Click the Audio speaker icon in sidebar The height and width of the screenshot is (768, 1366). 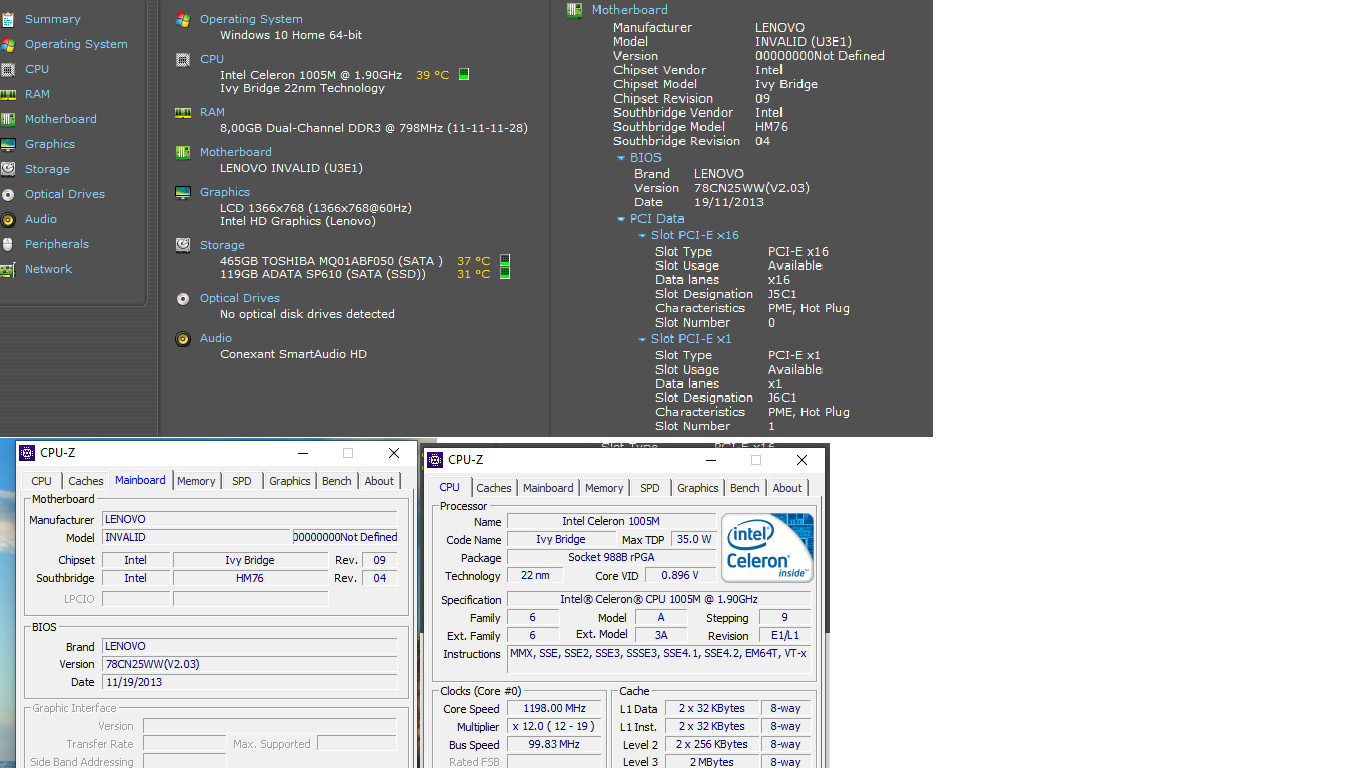(x=8, y=219)
